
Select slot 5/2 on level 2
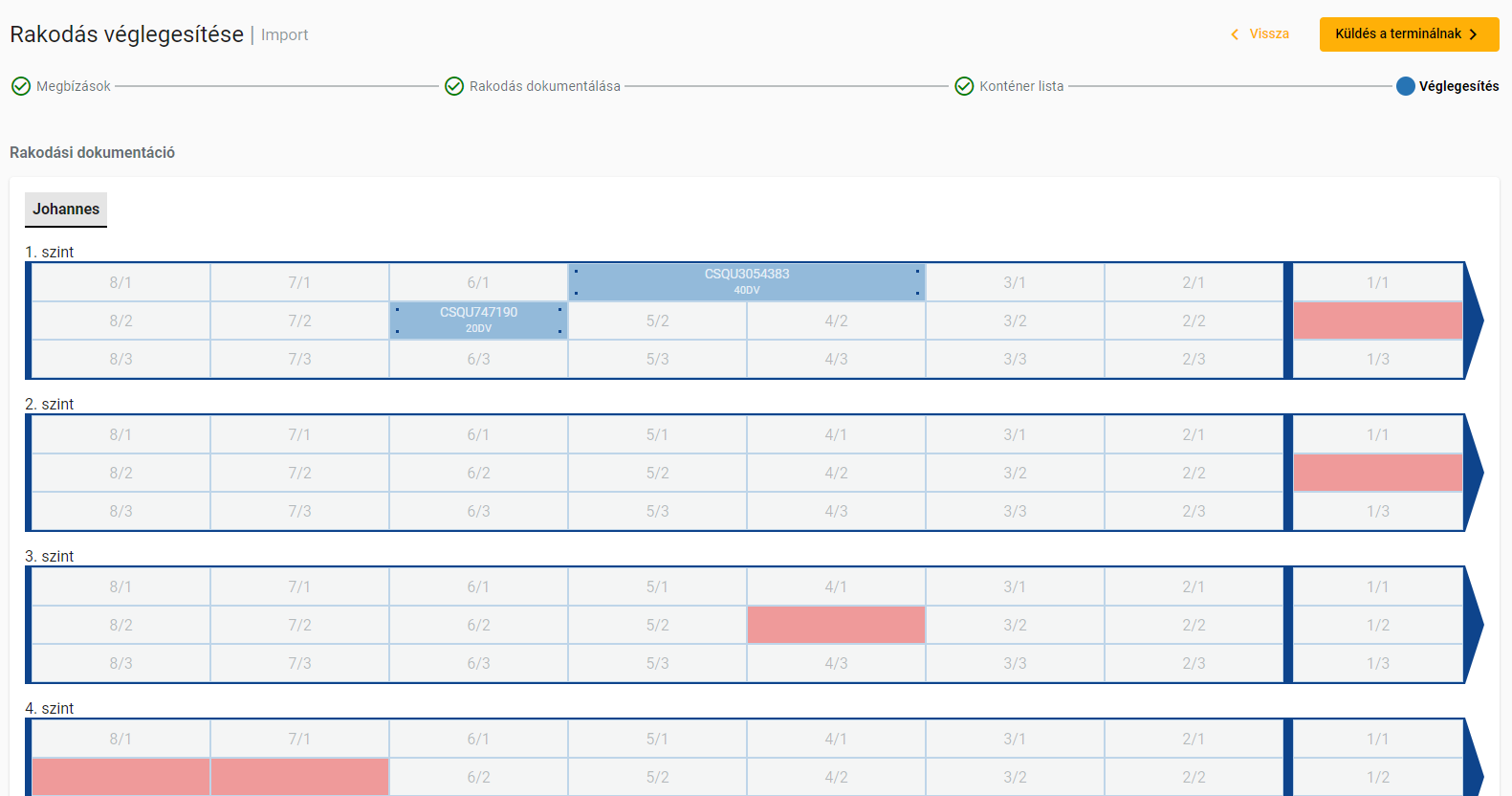(657, 473)
